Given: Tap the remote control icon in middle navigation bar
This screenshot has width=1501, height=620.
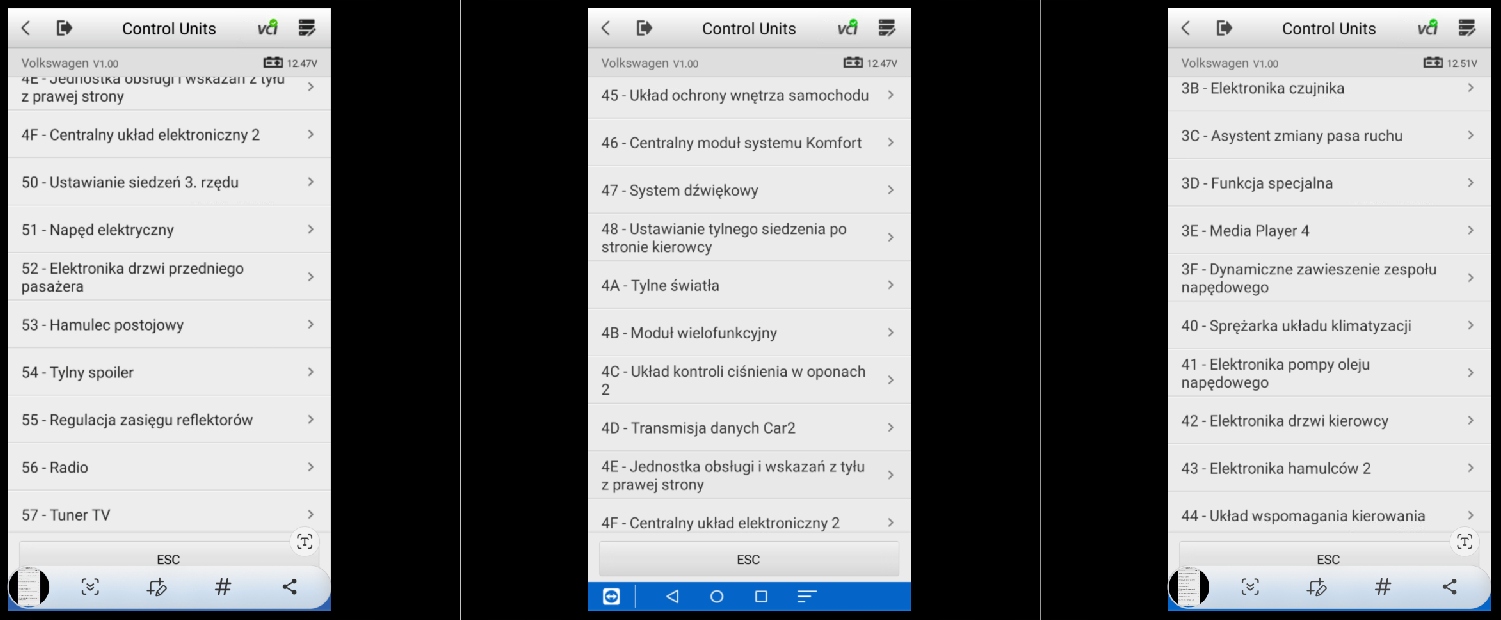Looking at the screenshot, I should (611, 596).
